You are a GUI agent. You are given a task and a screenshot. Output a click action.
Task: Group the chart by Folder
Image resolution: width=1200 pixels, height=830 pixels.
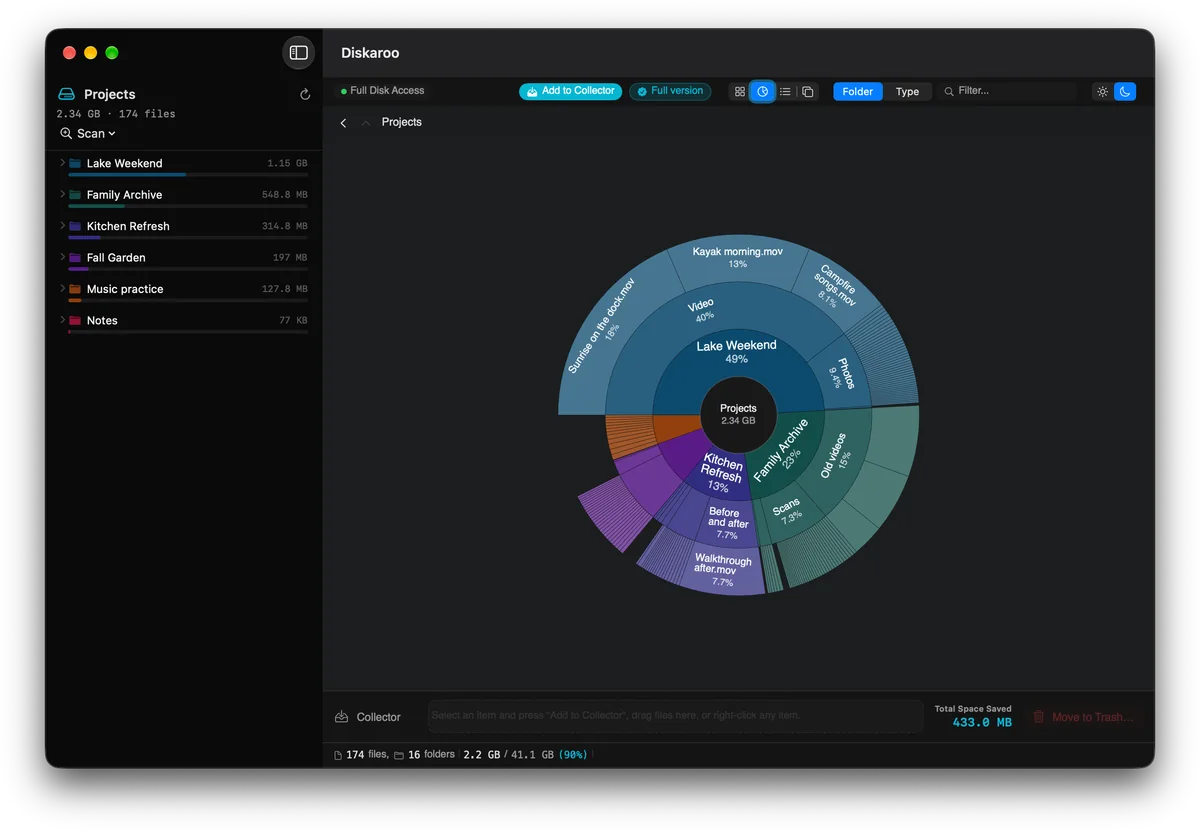(x=858, y=92)
